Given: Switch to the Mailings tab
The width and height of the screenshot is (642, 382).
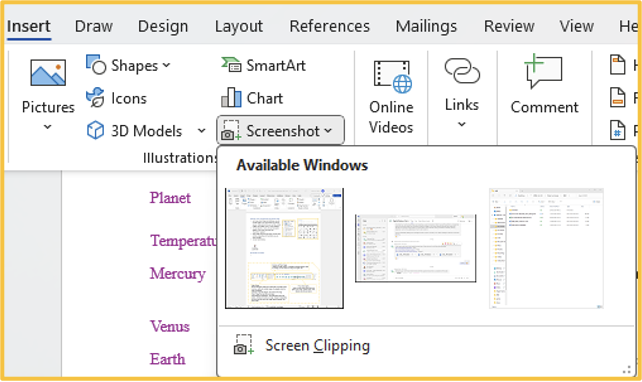Looking at the screenshot, I should 426,27.
